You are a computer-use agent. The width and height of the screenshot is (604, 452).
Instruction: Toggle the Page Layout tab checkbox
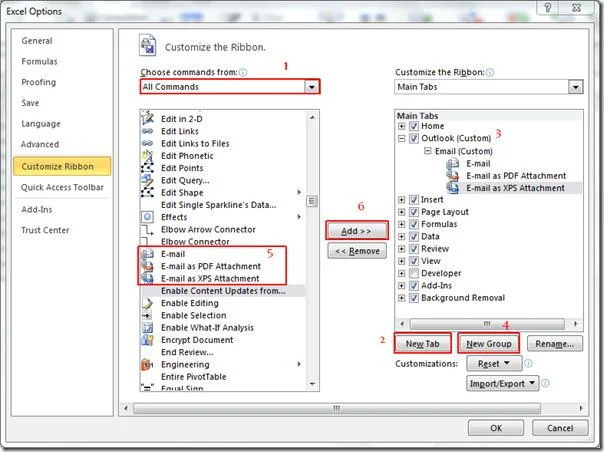[414, 212]
